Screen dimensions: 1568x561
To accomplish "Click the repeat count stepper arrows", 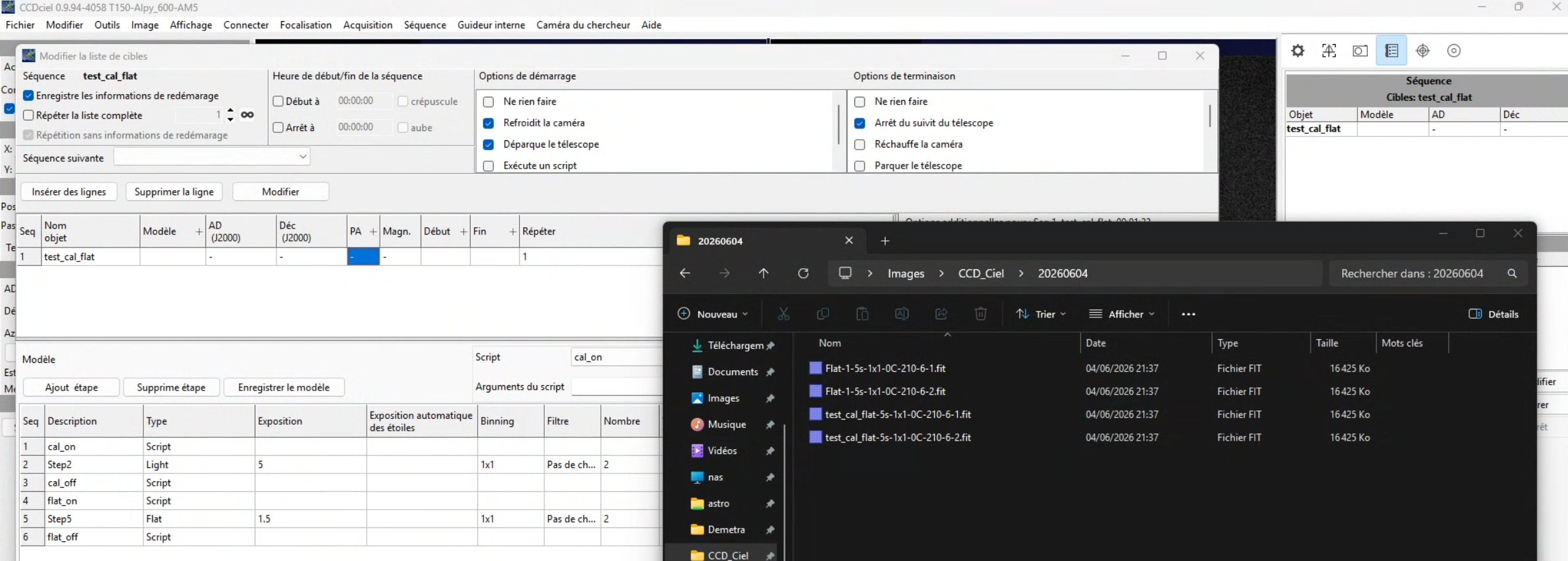I will click(x=230, y=115).
